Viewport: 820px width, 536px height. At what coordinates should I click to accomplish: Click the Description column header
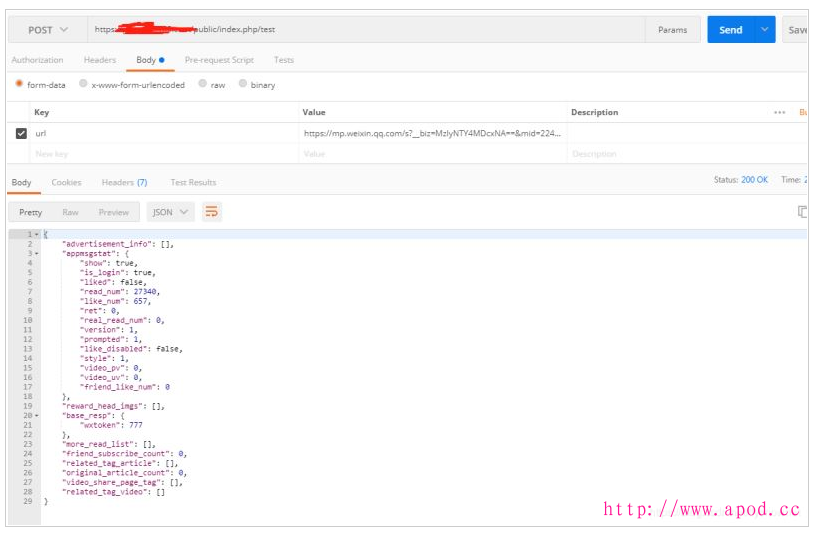coord(595,112)
